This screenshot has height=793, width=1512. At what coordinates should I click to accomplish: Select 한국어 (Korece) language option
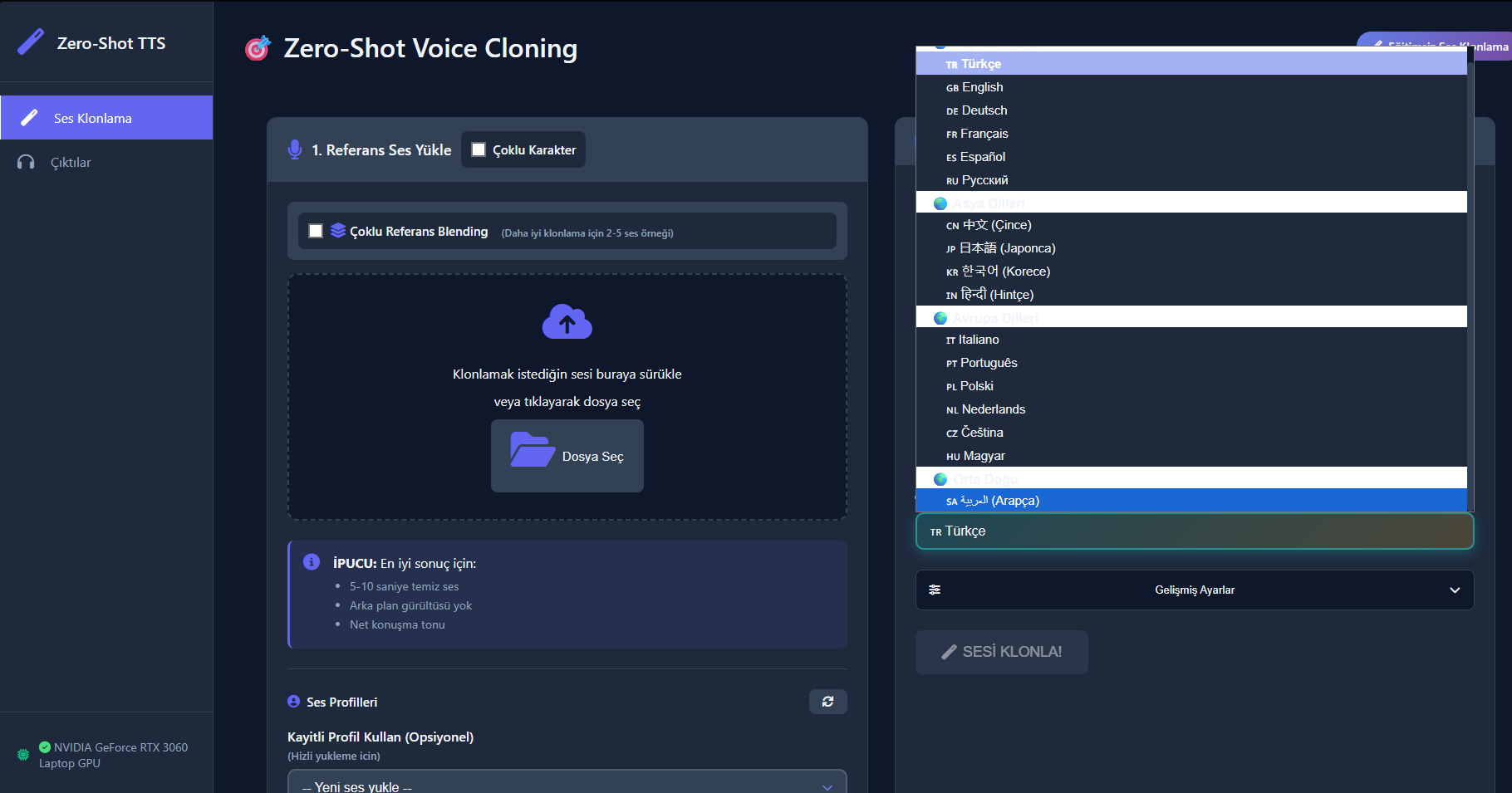point(1191,272)
